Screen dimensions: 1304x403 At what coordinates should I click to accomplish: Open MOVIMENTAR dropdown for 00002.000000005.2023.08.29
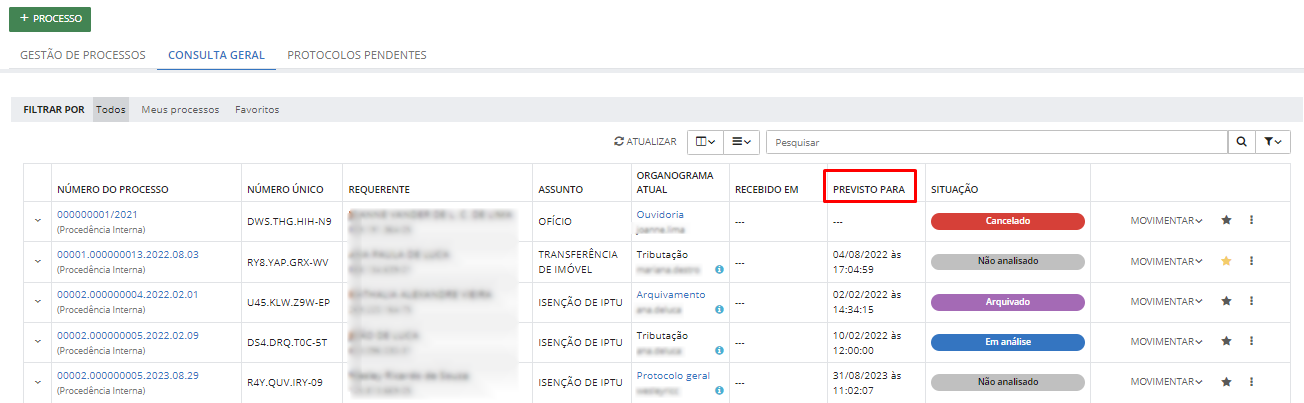pos(1166,381)
